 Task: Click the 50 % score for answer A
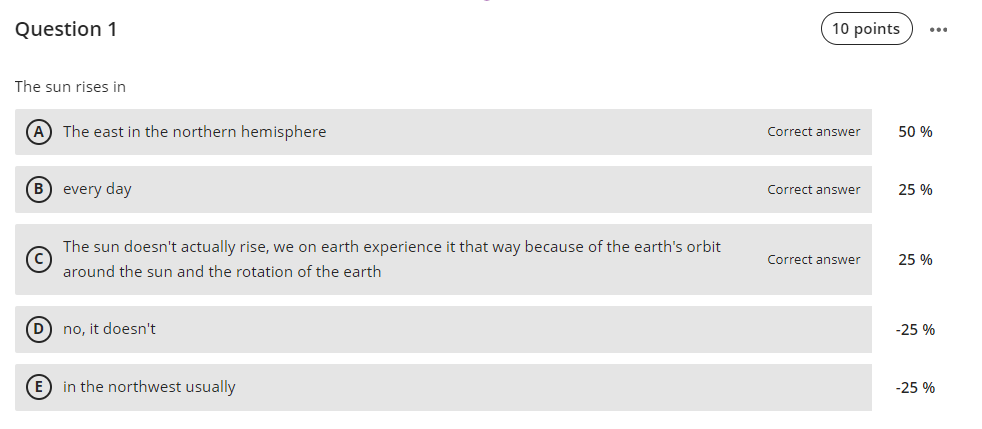pyautogui.click(x=915, y=132)
